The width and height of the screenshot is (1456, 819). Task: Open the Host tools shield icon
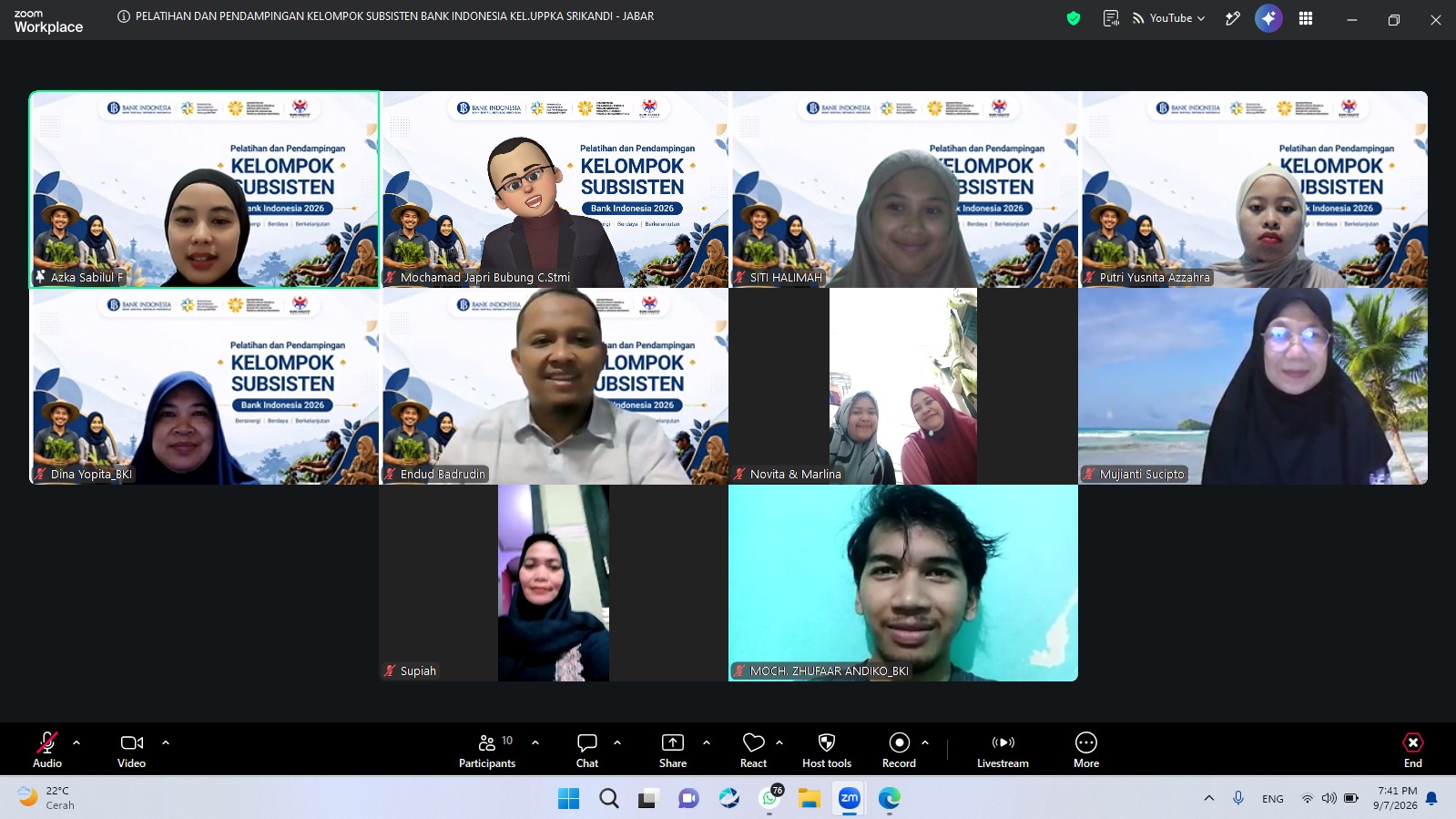pos(826,742)
